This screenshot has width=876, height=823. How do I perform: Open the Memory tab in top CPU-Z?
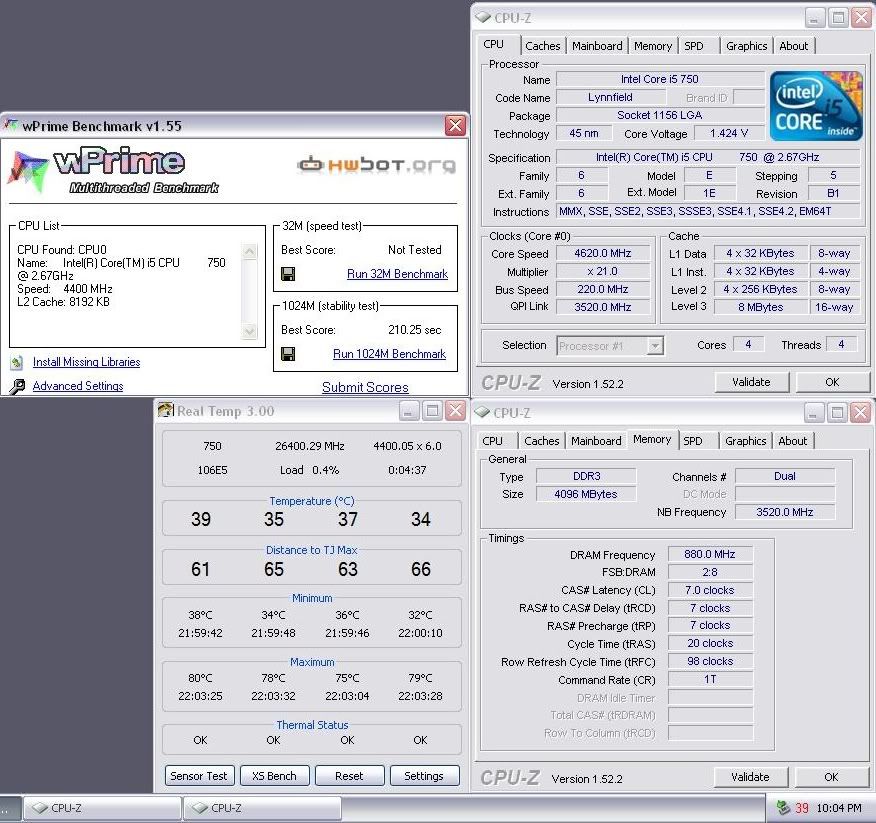point(653,46)
